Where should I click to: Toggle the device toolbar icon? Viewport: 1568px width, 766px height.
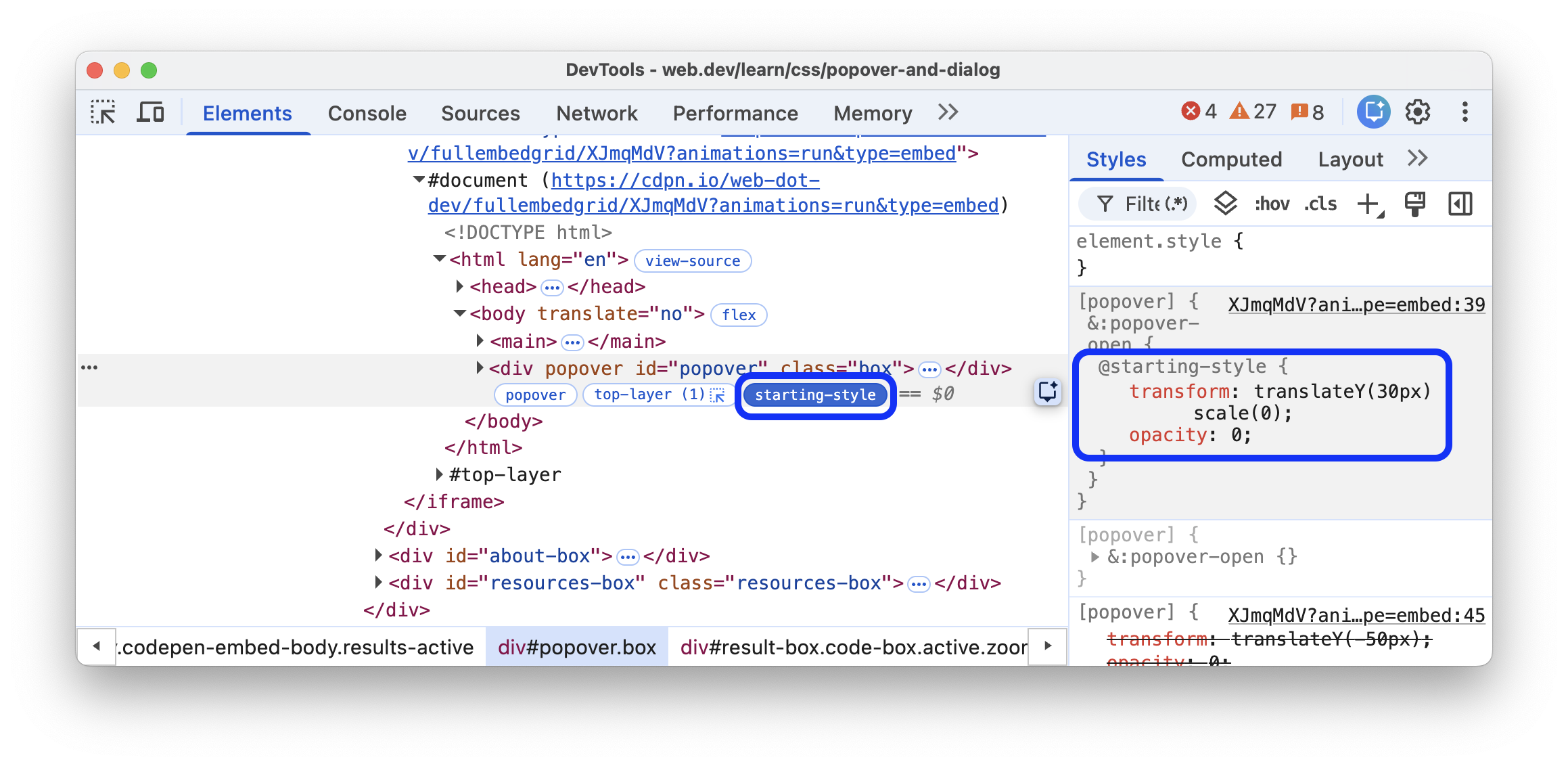(x=150, y=112)
